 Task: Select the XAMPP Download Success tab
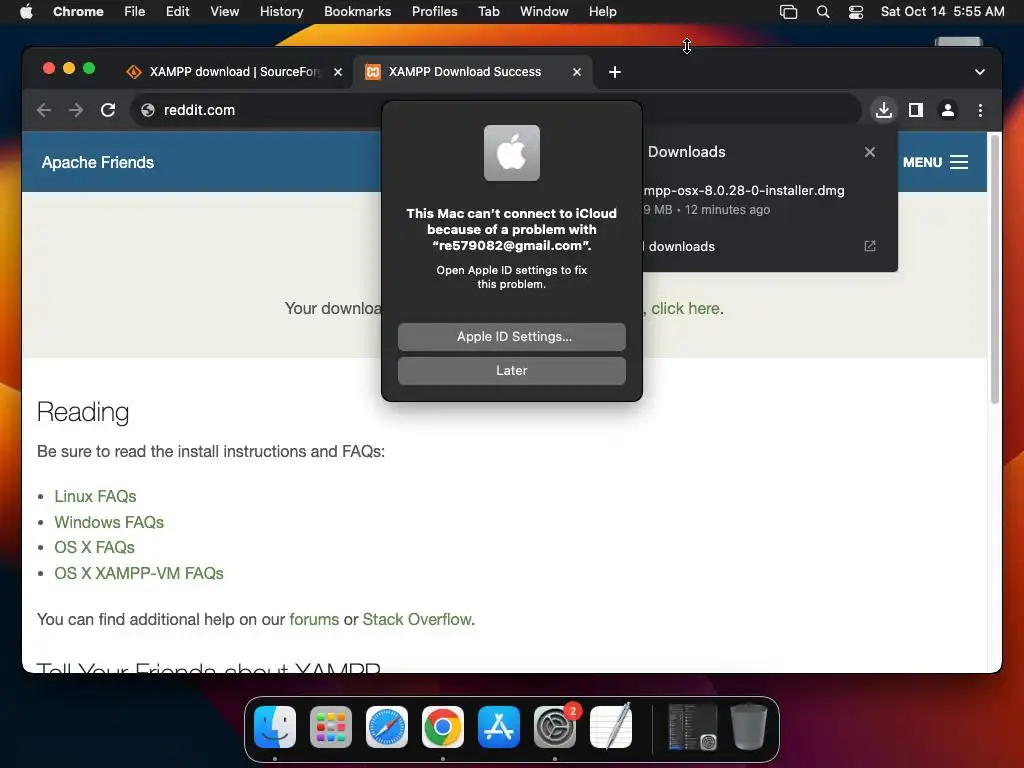[473, 72]
